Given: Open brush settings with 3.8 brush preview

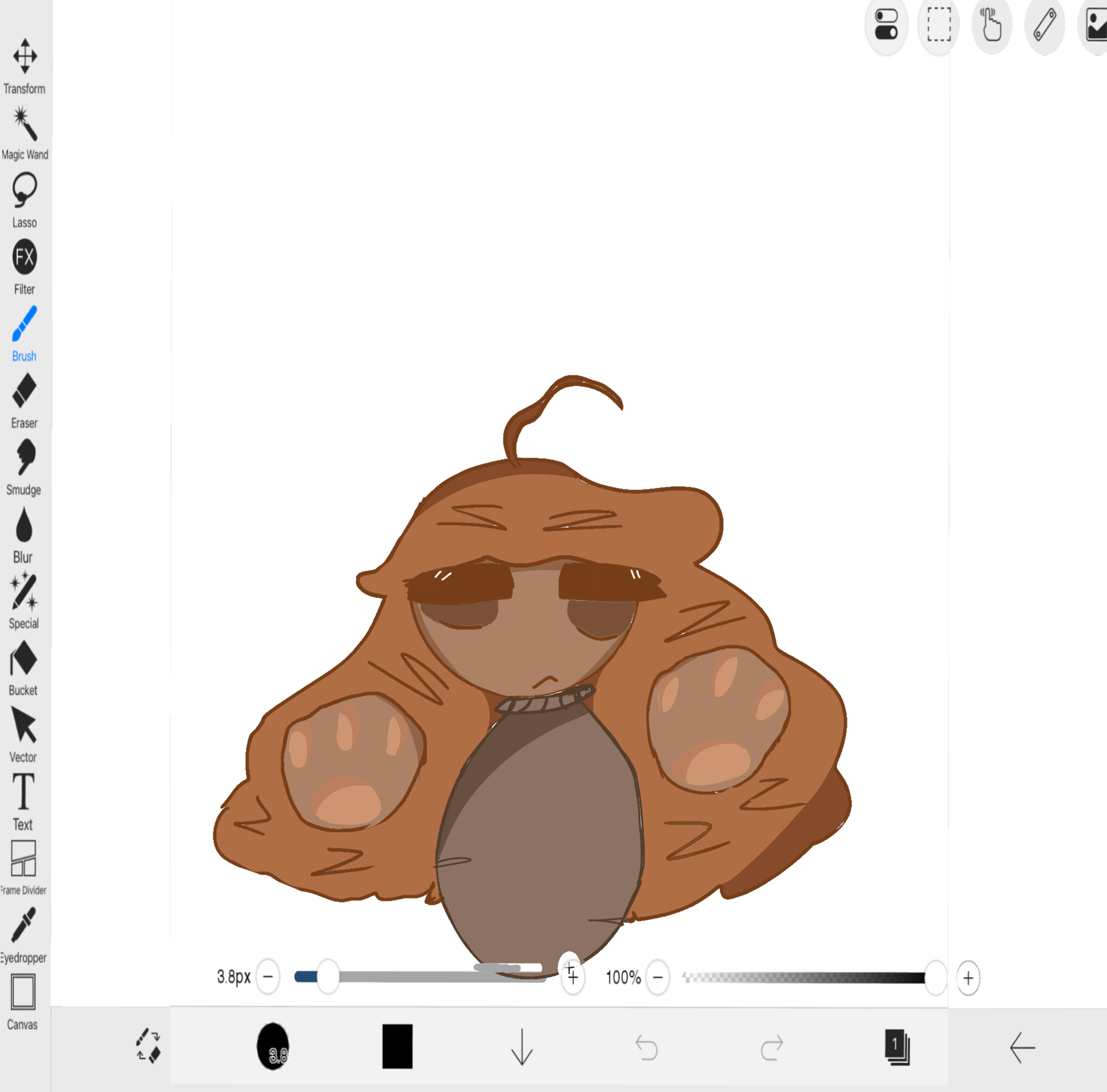Looking at the screenshot, I should tap(273, 1046).
